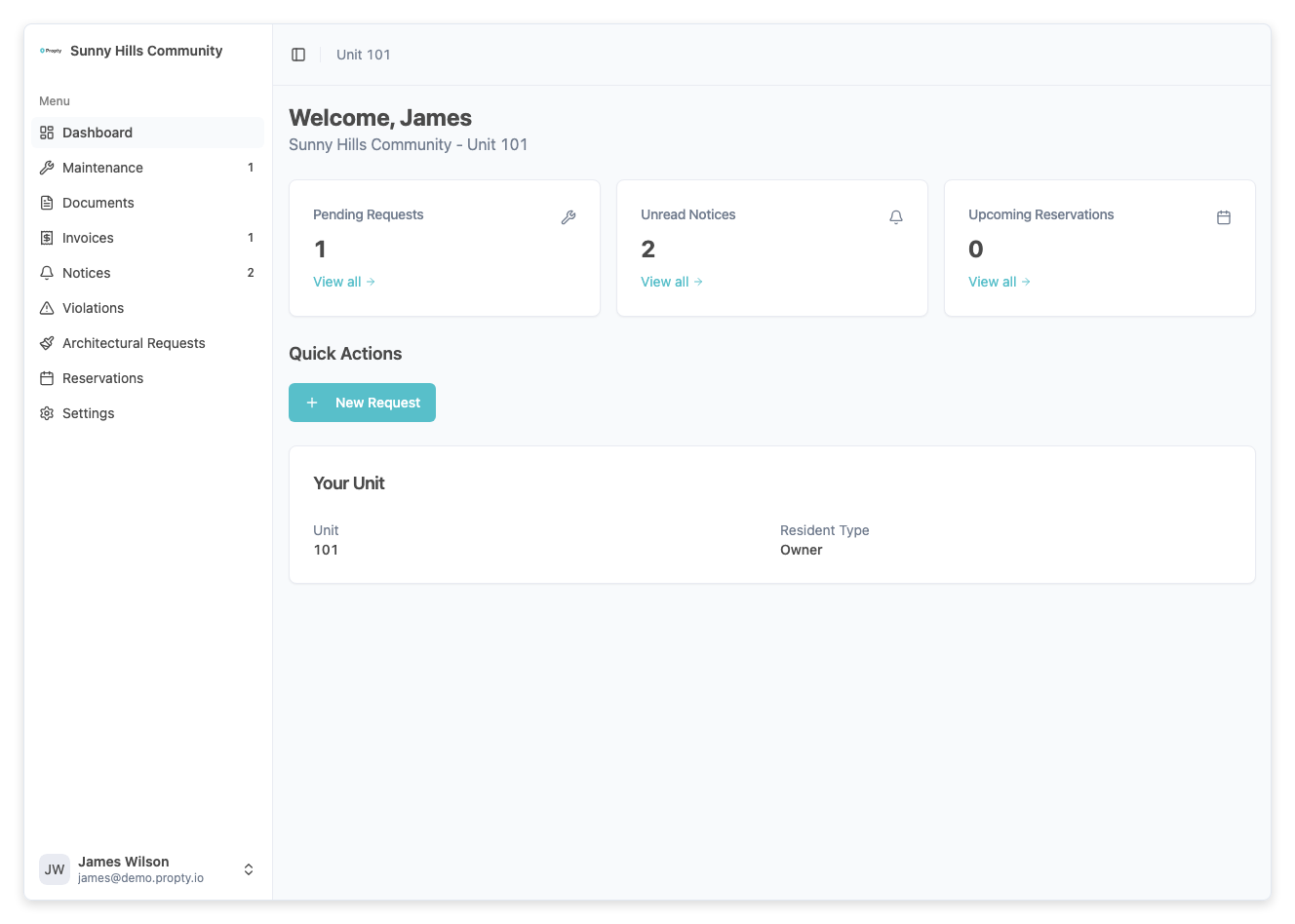Select Dashboard in the sidebar menu

[x=97, y=132]
